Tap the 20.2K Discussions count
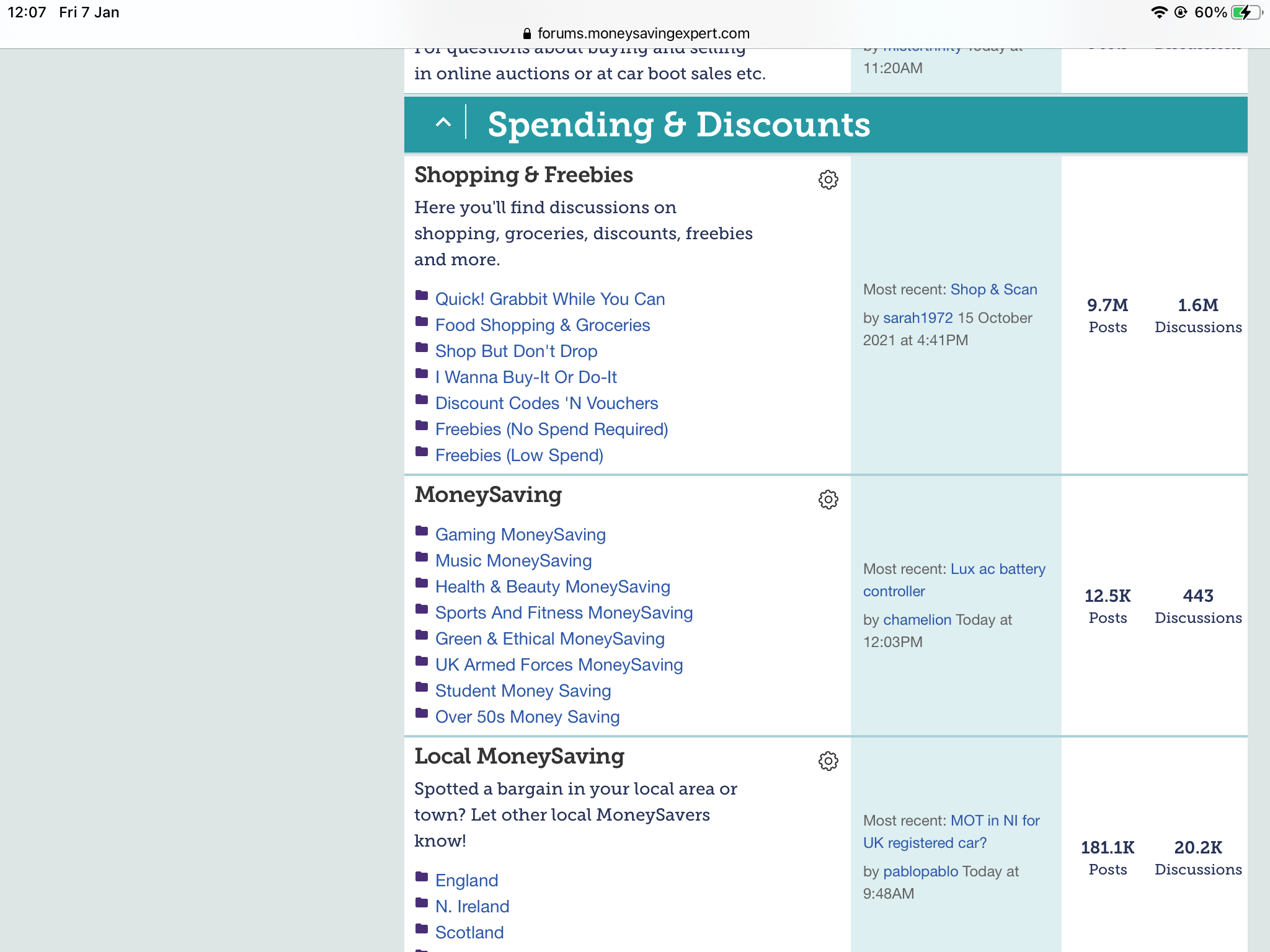This screenshot has height=952, width=1270. click(x=1198, y=858)
